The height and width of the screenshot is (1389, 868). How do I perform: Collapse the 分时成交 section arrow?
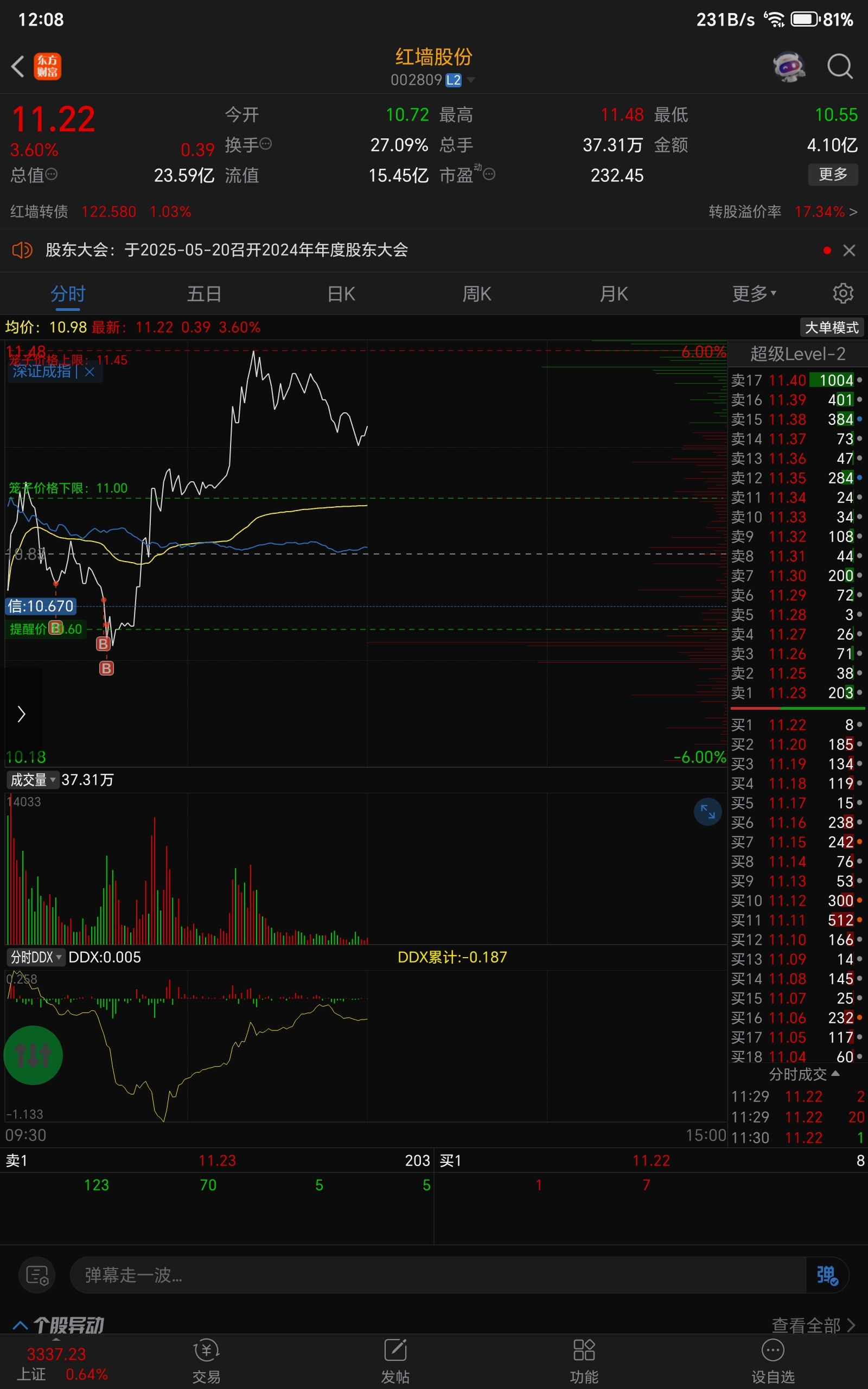tap(835, 1073)
